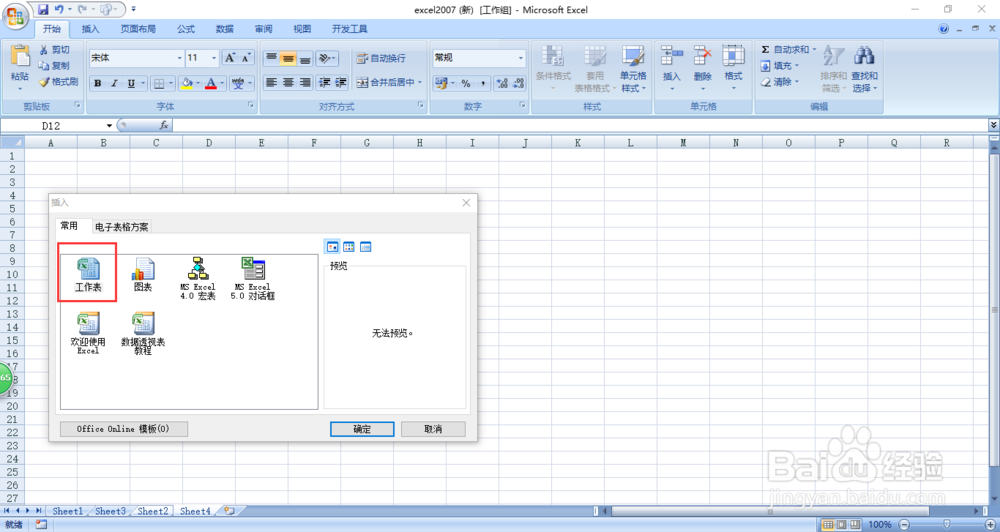Image resolution: width=1000 pixels, height=532 pixels.
Task: Switch to the 审阅 ribbon tab
Action: pyautogui.click(x=263, y=29)
